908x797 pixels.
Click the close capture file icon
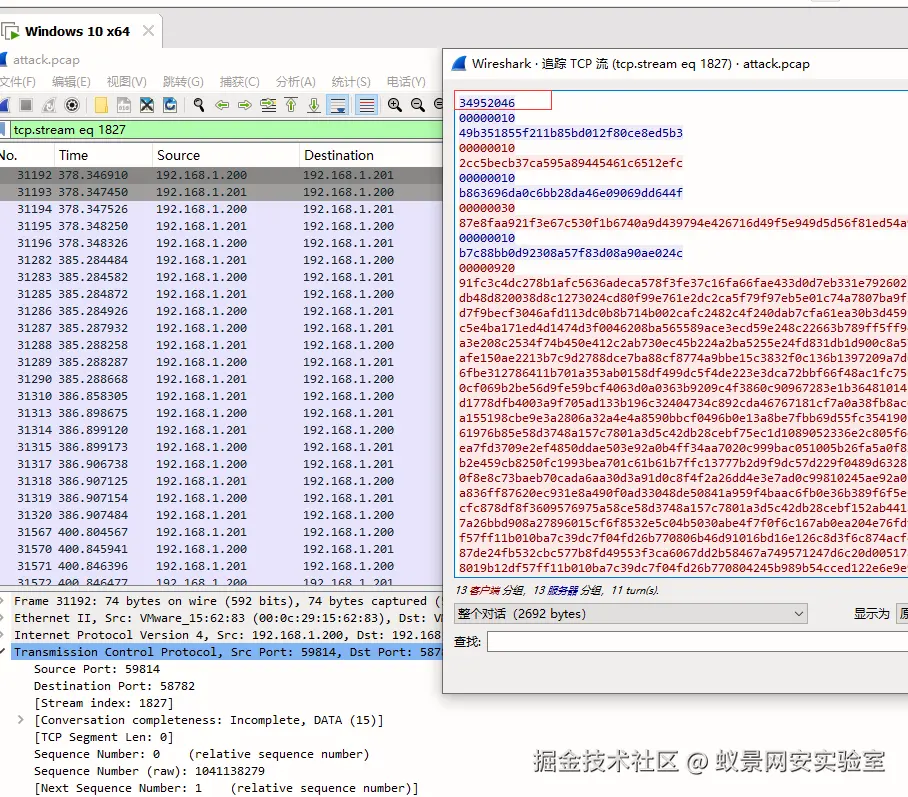point(147,105)
